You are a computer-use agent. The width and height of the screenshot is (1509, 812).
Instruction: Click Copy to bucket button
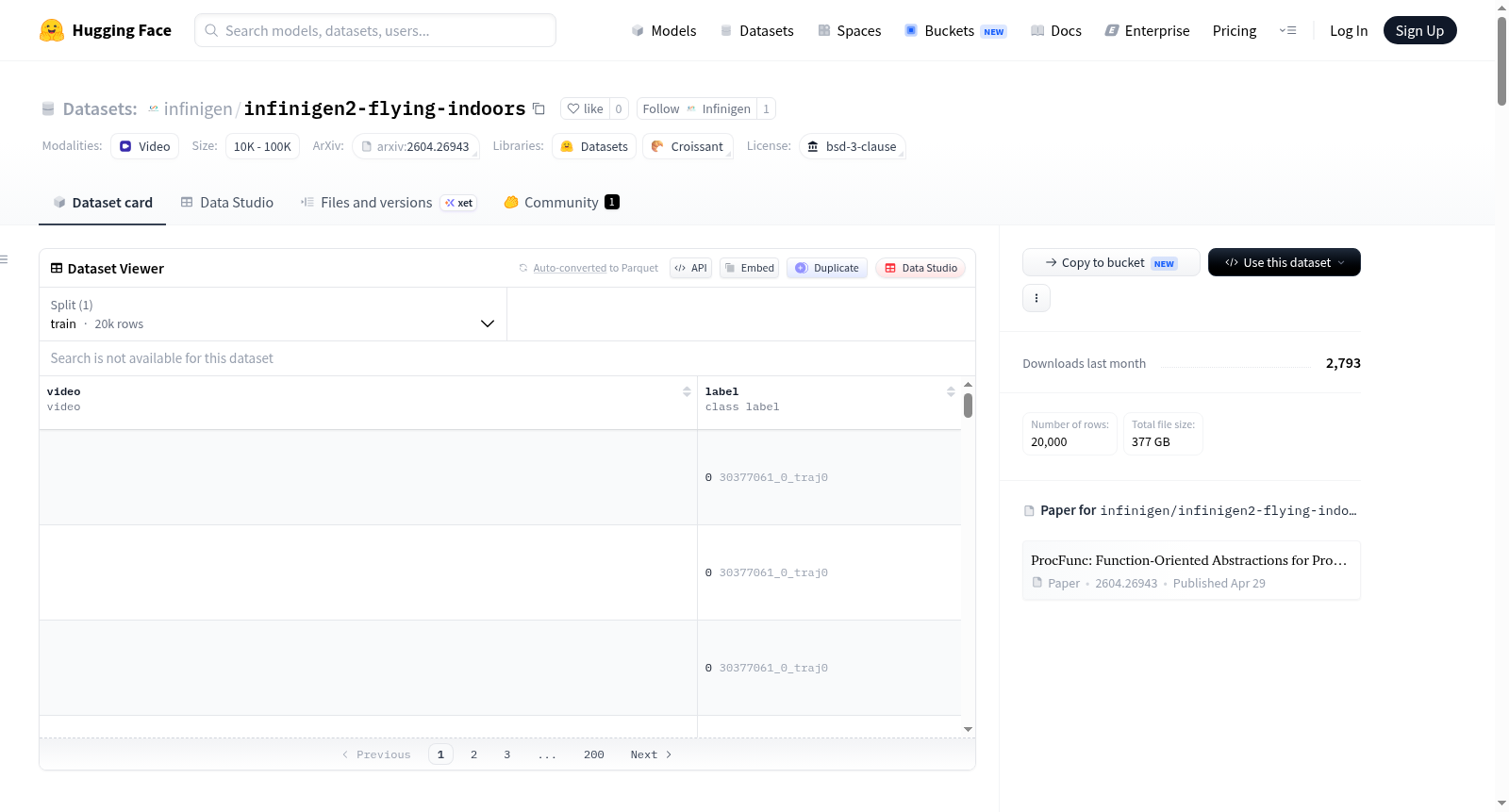coord(1111,262)
